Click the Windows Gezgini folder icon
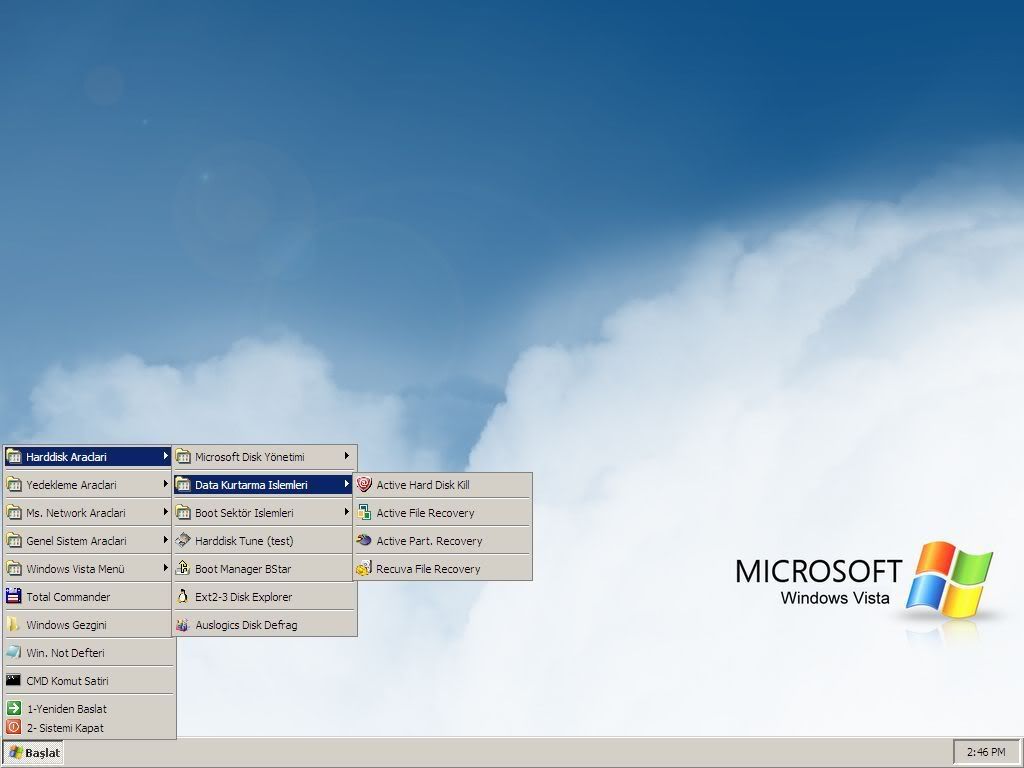Screen dimensions: 1024x768 point(14,624)
